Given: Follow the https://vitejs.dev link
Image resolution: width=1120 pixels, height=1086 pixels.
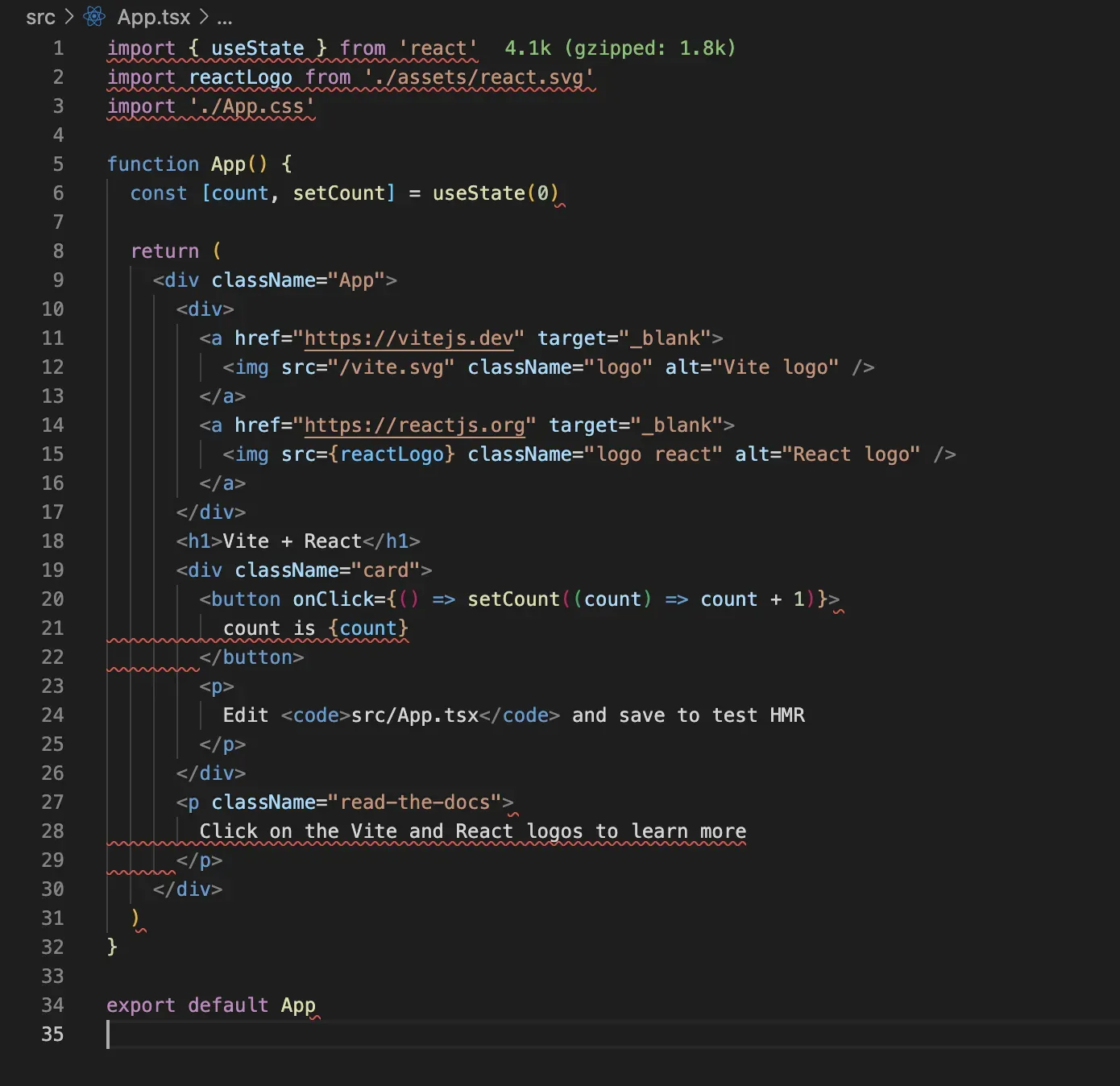Looking at the screenshot, I should pyautogui.click(x=409, y=338).
